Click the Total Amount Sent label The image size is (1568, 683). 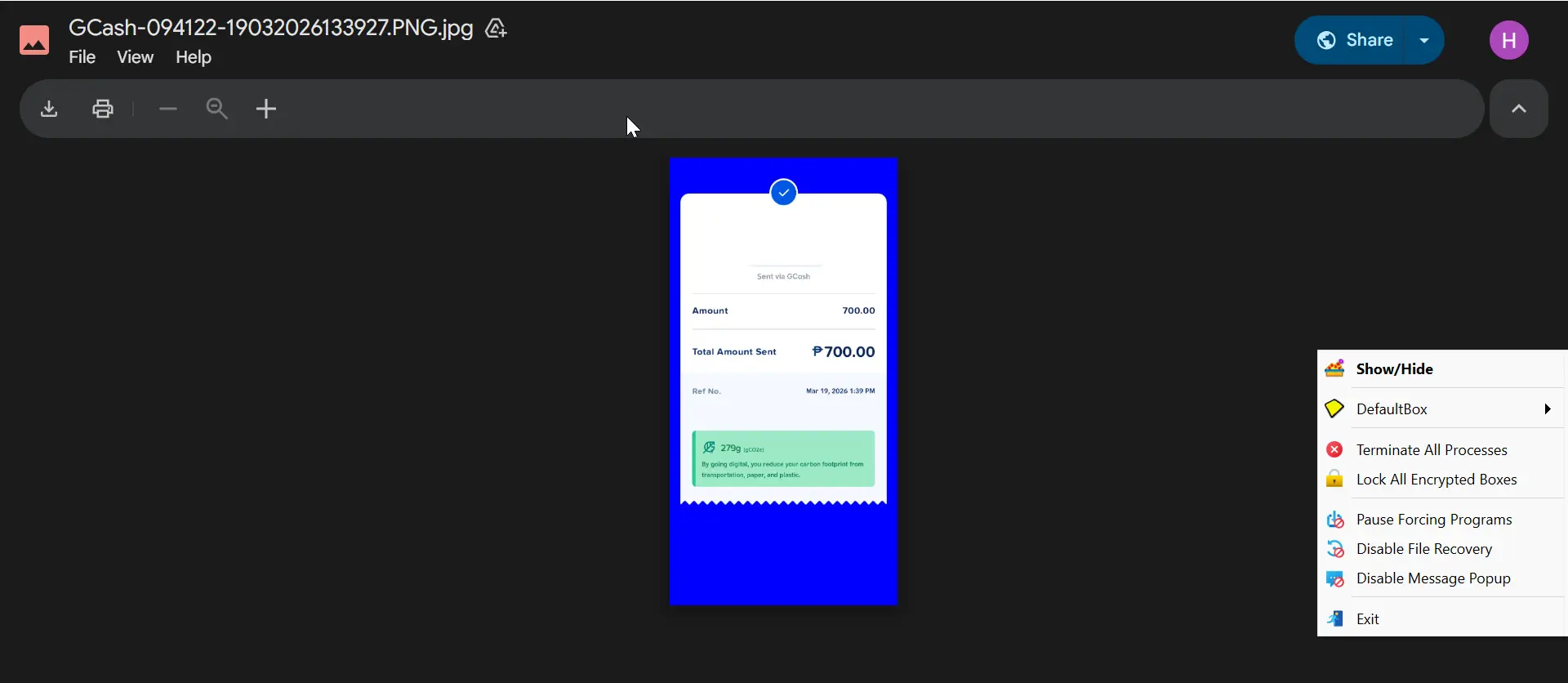734,352
